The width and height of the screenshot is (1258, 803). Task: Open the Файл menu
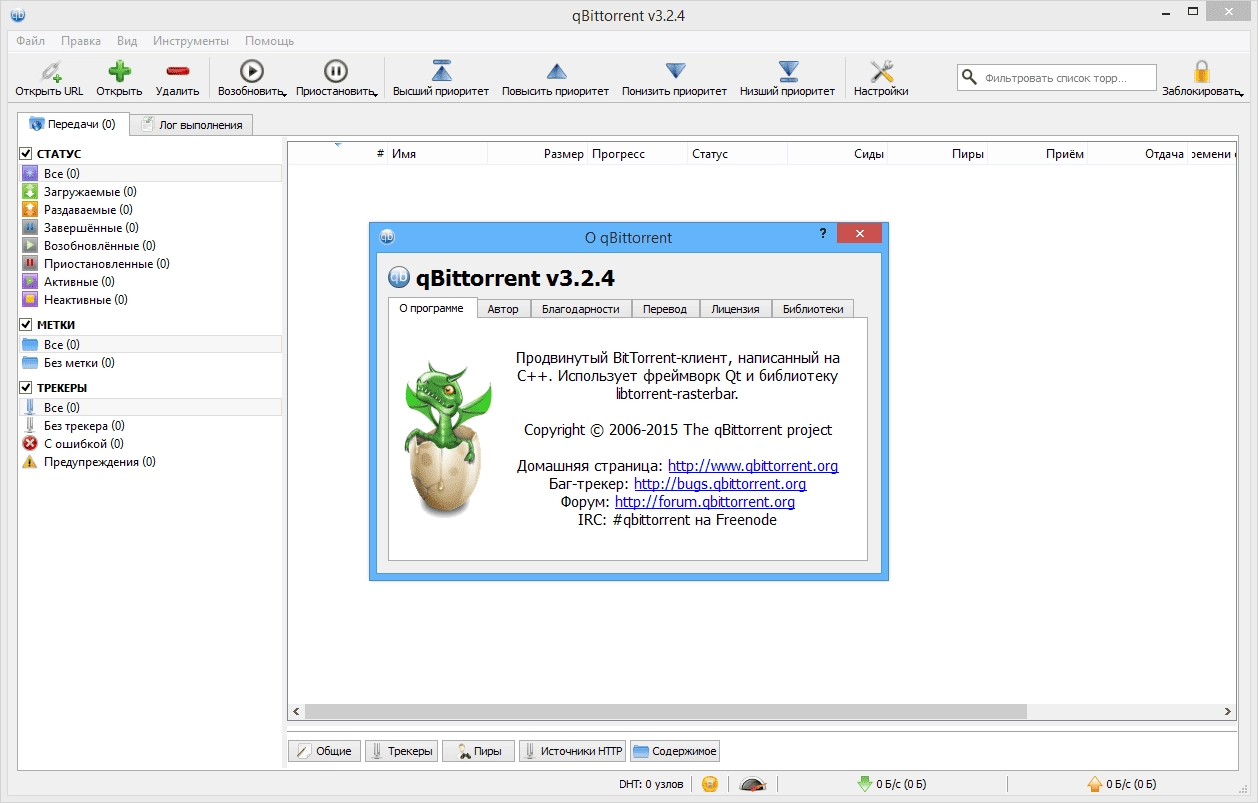coord(30,41)
